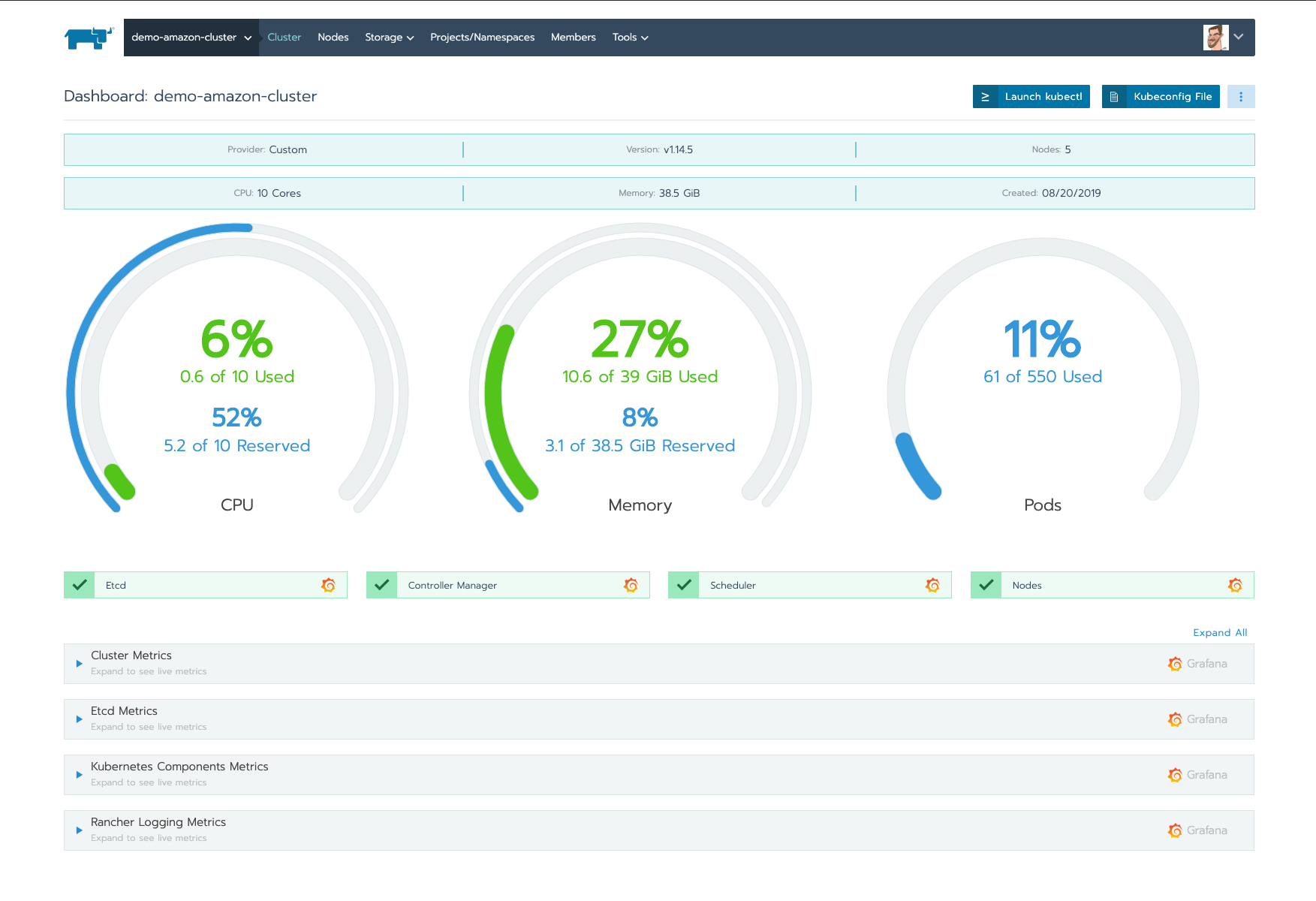Click the Scheduler status checkmark
Screen dimensions: 1316x901
coord(684,585)
